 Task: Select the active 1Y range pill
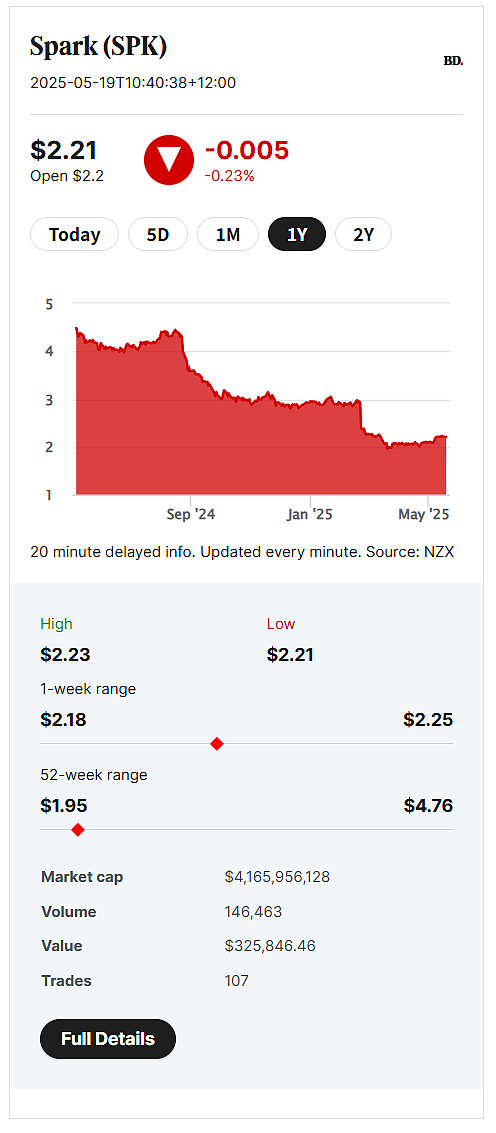tap(297, 234)
